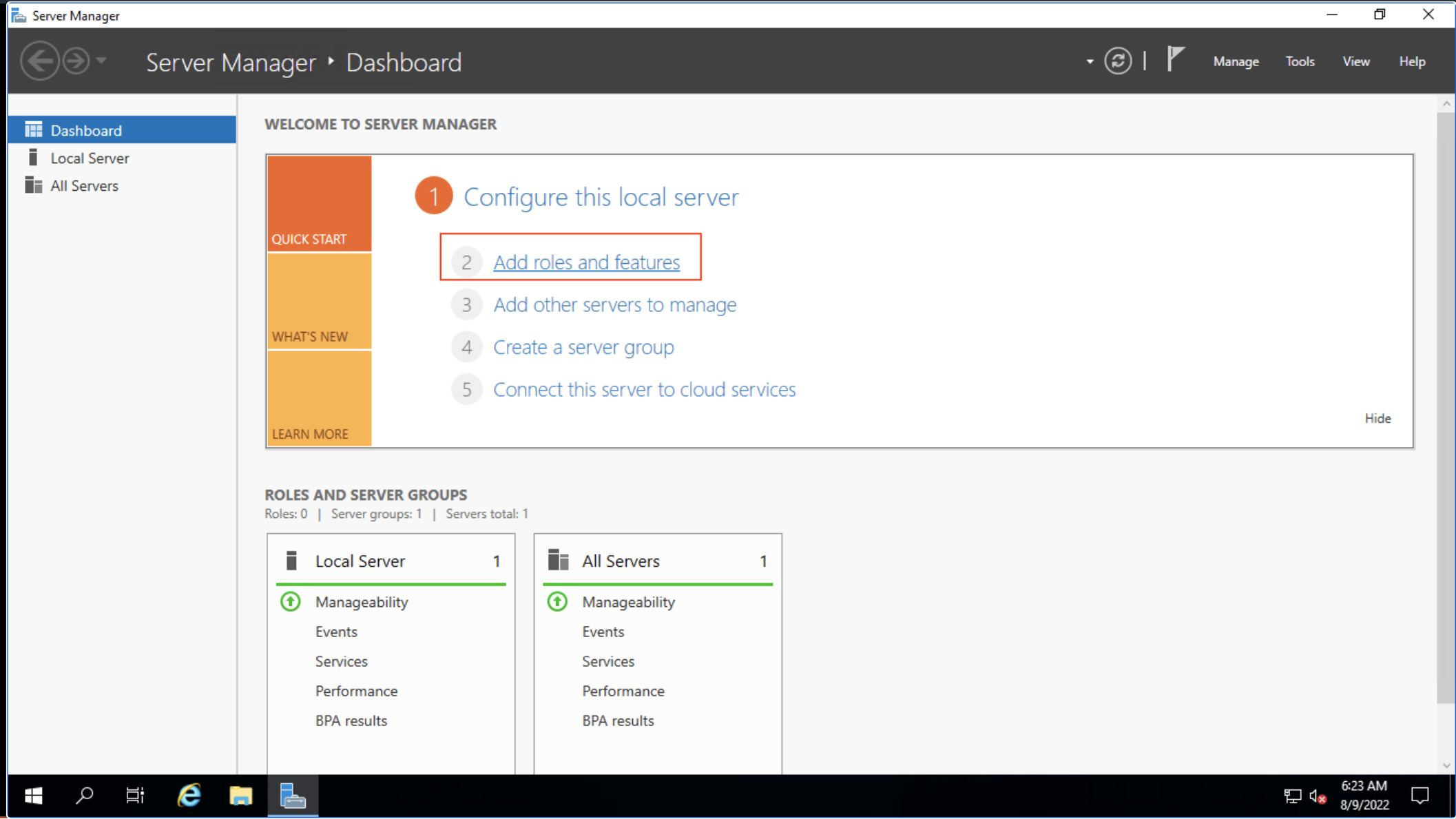The image size is (1456, 819).
Task: Select All Servers in the navigation pane
Action: tap(122, 186)
